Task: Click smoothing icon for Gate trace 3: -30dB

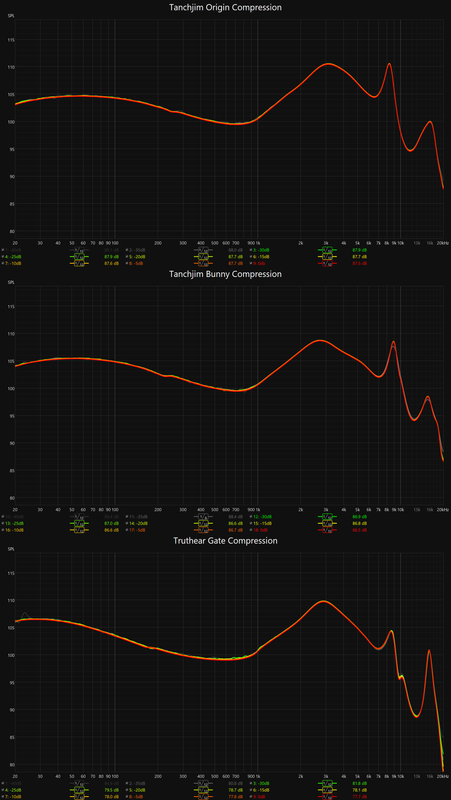Action: 328,783
